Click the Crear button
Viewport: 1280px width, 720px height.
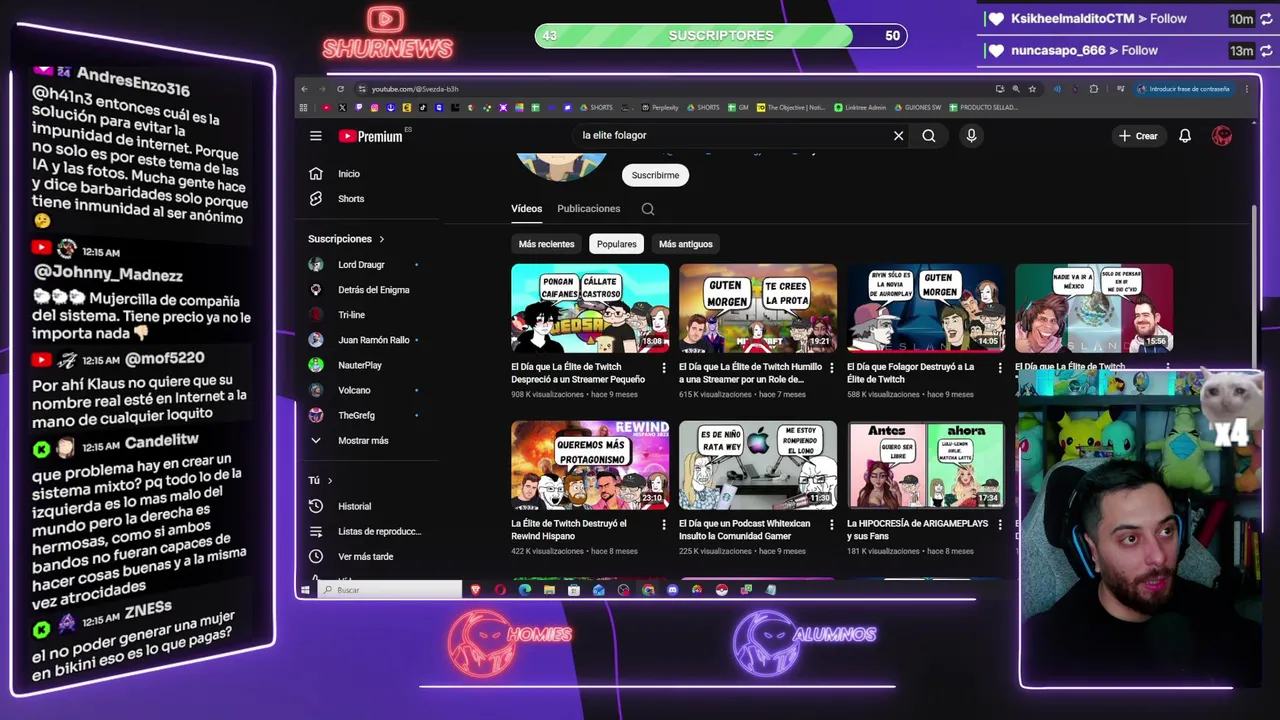click(1138, 136)
